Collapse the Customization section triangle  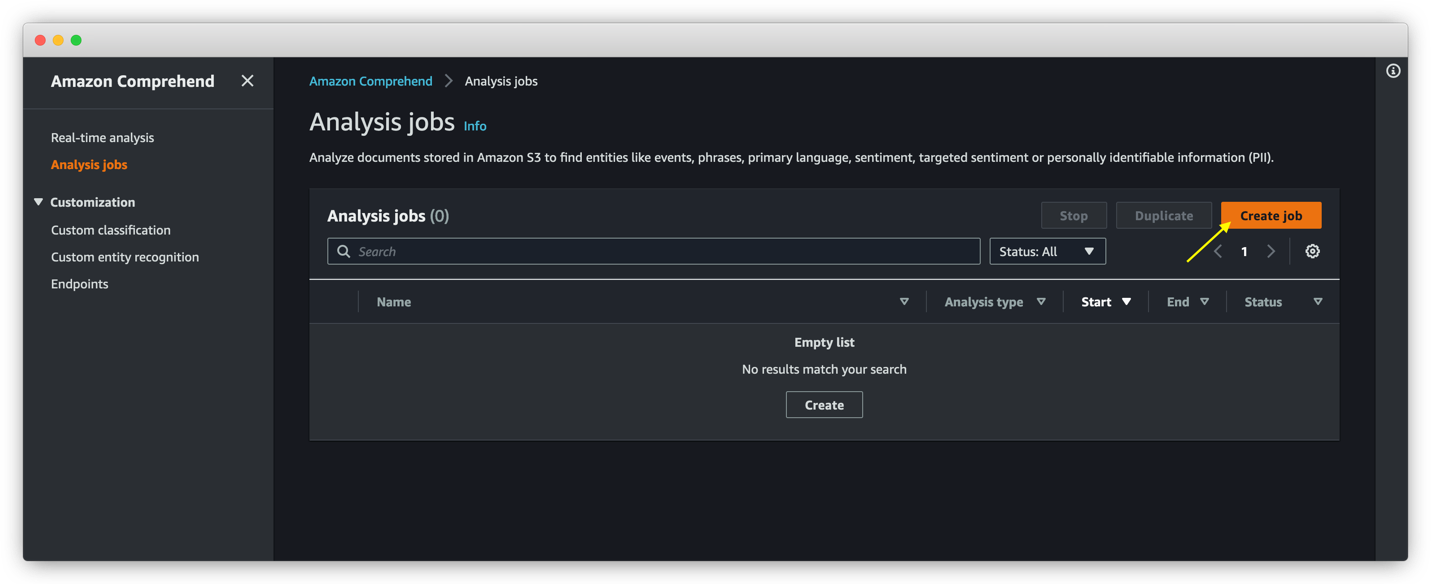click(x=39, y=202)
